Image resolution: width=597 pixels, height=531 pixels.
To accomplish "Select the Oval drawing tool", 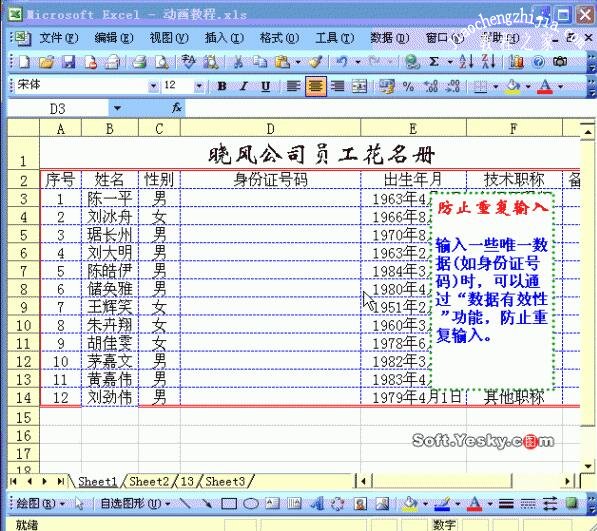I will point(251,504).
